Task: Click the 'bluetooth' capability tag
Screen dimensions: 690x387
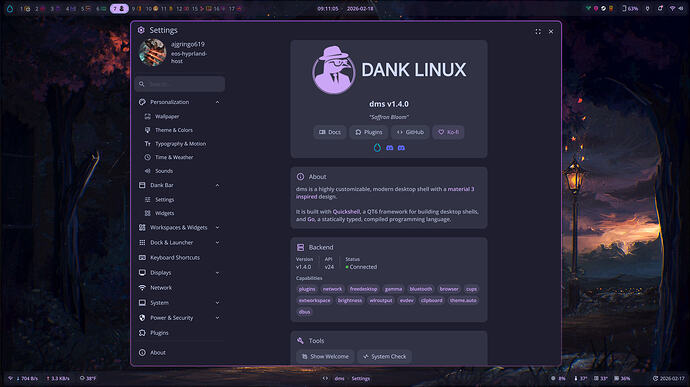Action: coord(421,289)
